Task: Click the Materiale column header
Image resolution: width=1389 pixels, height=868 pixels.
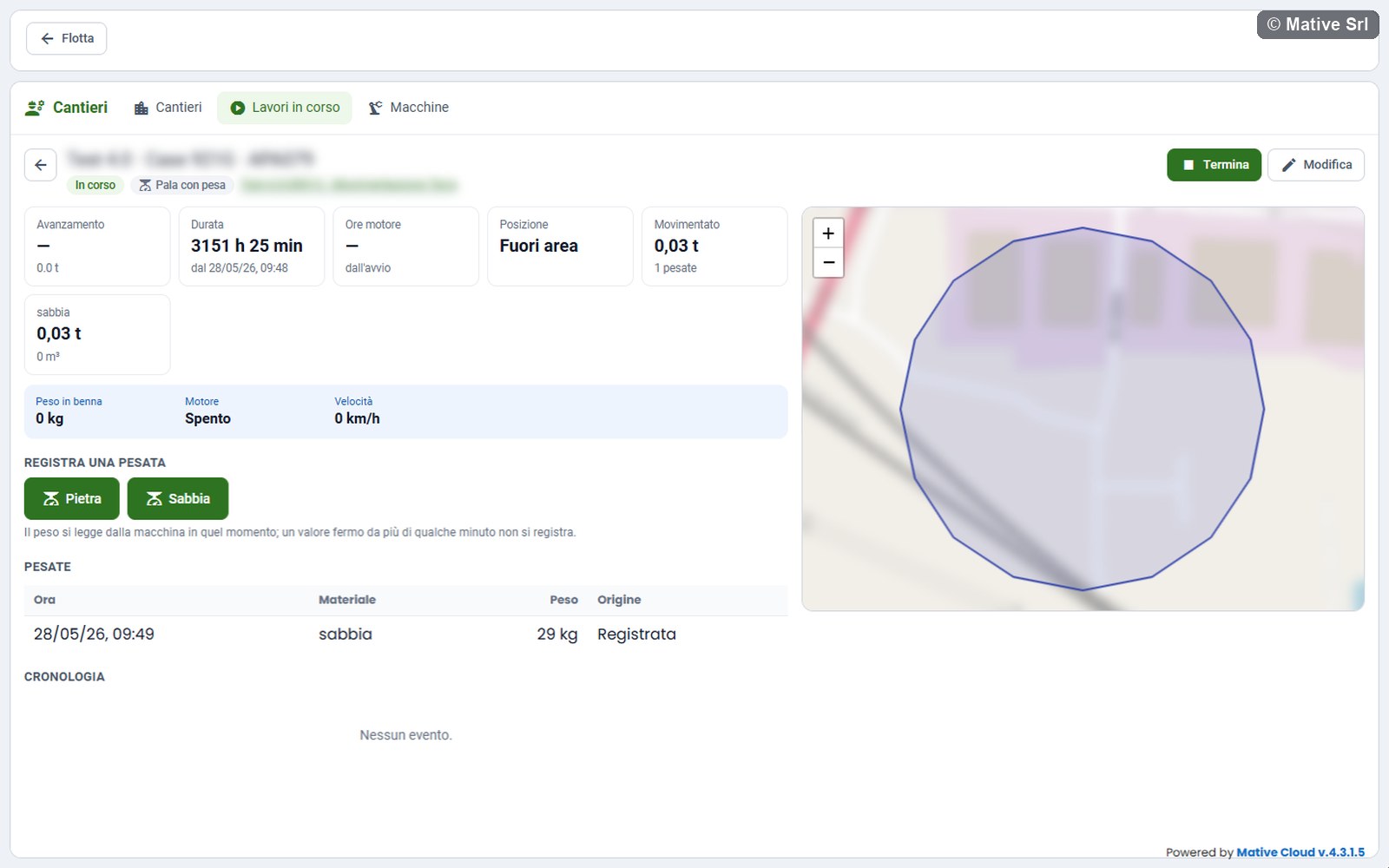Action: click(347, 600)
